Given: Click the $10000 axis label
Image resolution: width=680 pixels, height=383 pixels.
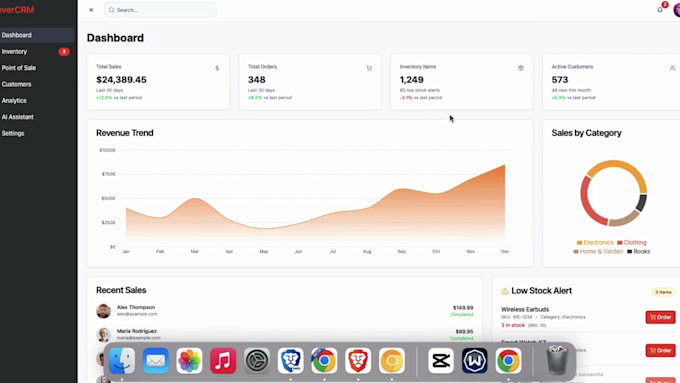Looking at the screenshot, I should coord(108,150).
